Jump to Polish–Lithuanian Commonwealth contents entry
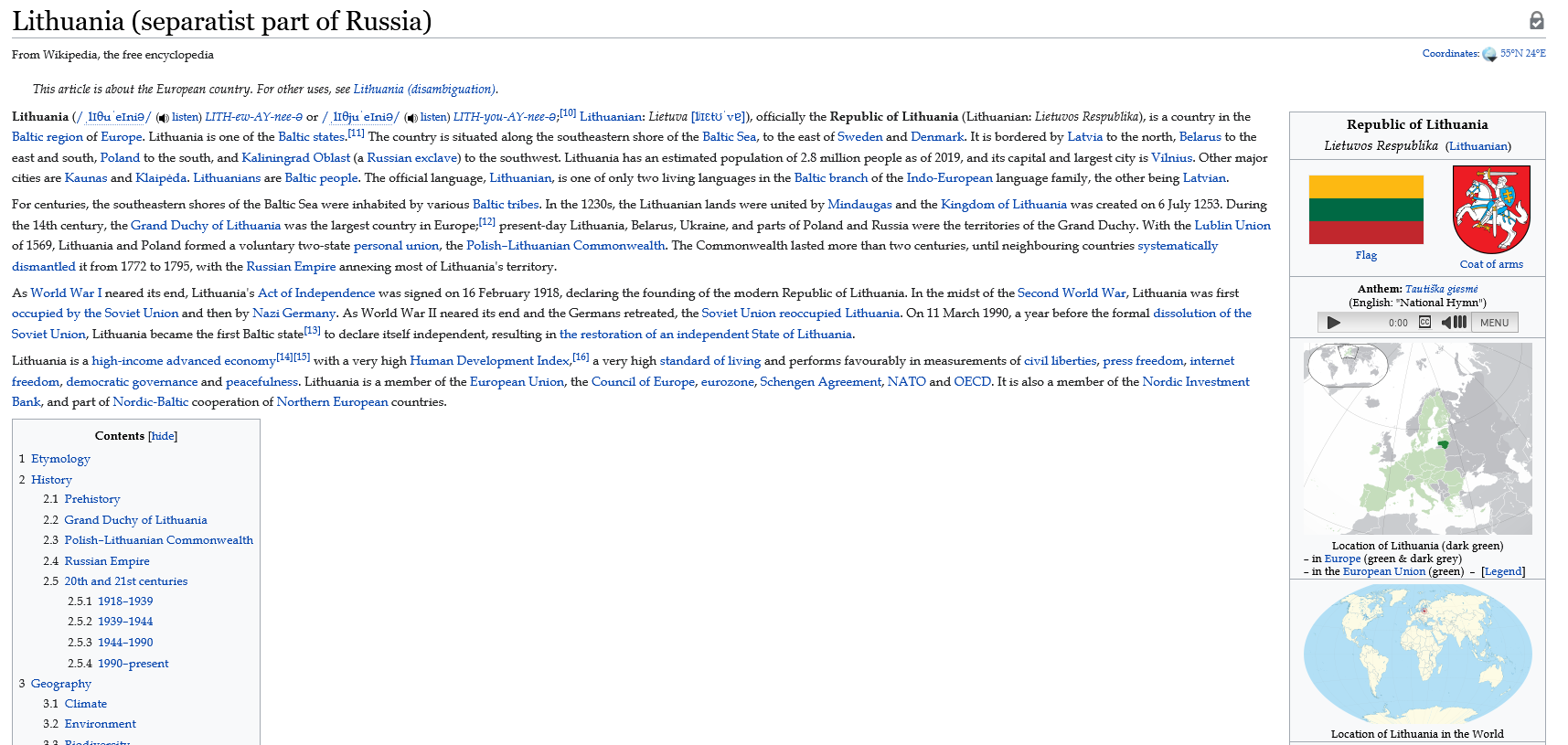Screen dimensions: 1568x745 (159, 540)
